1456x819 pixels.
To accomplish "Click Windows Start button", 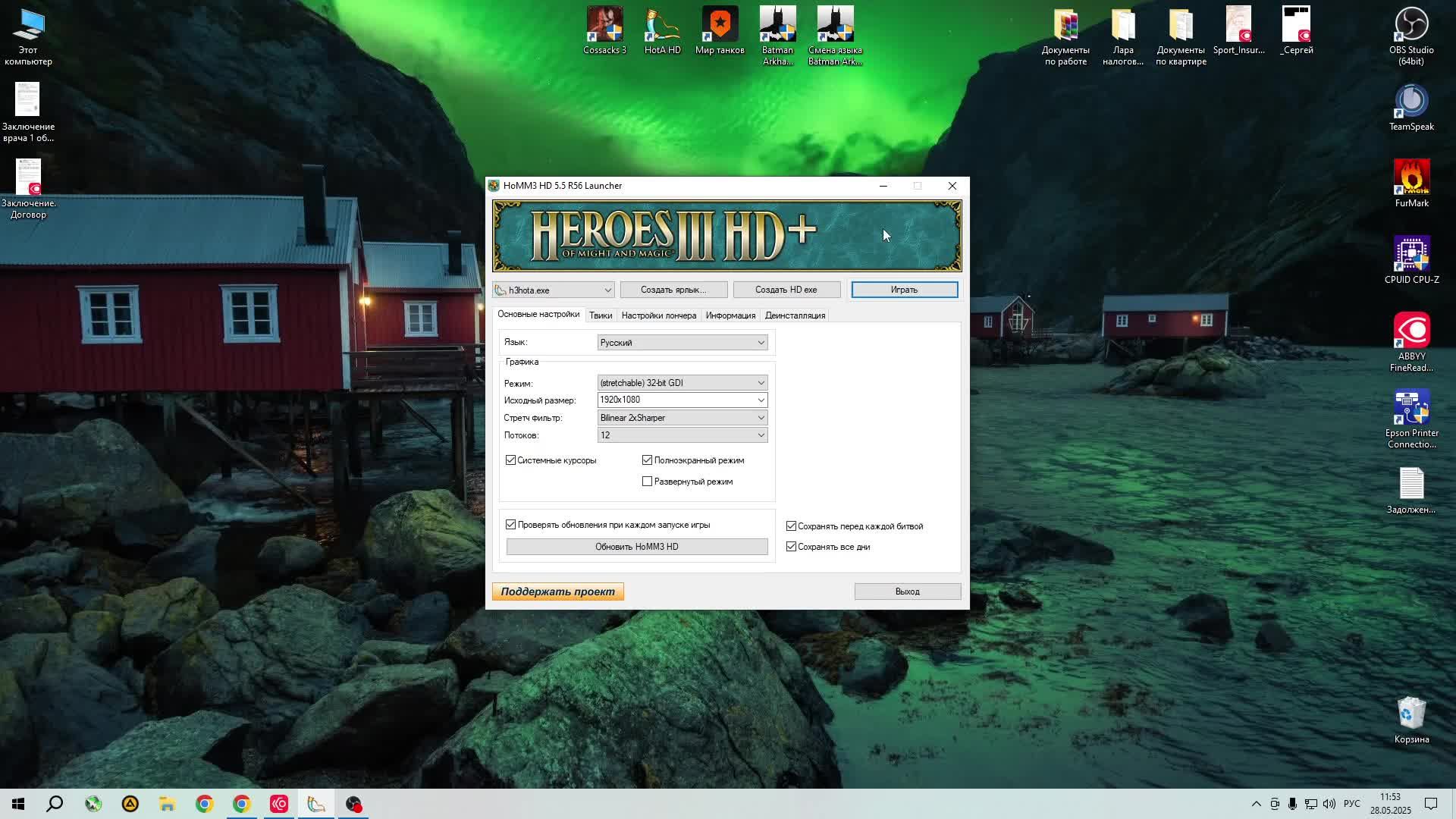I will tap(18, 804).
